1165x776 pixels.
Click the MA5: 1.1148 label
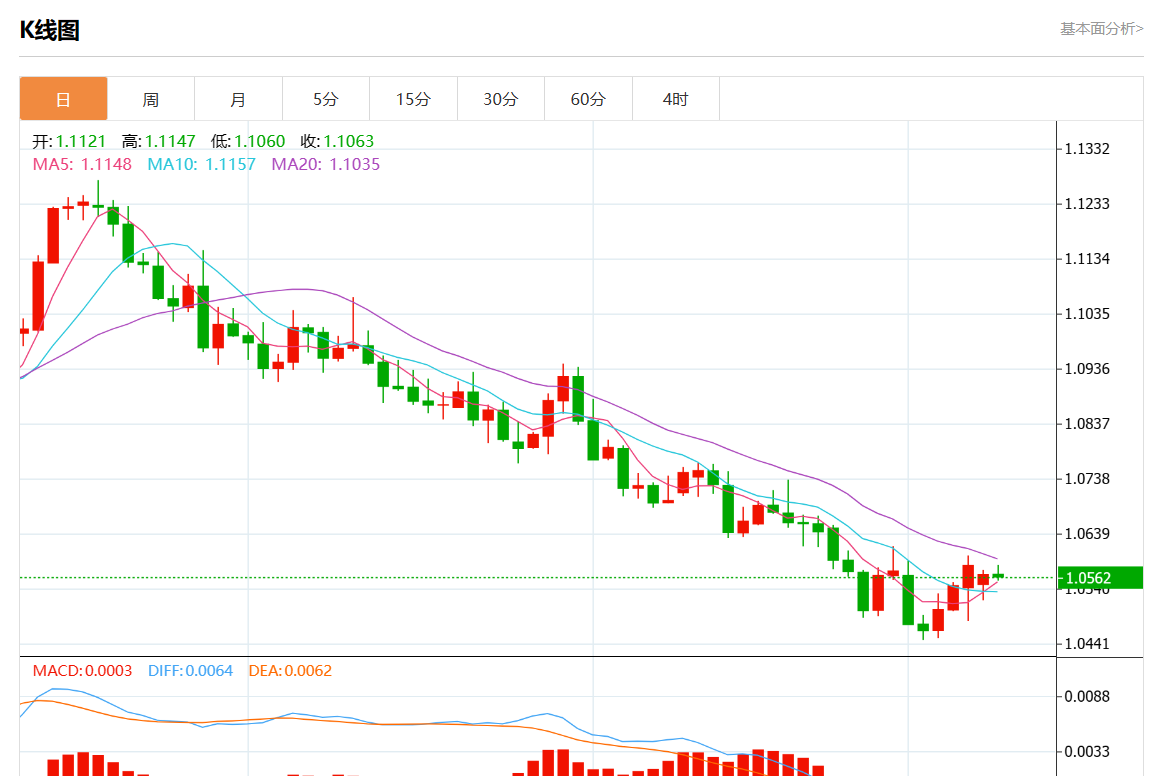[82, 164]
